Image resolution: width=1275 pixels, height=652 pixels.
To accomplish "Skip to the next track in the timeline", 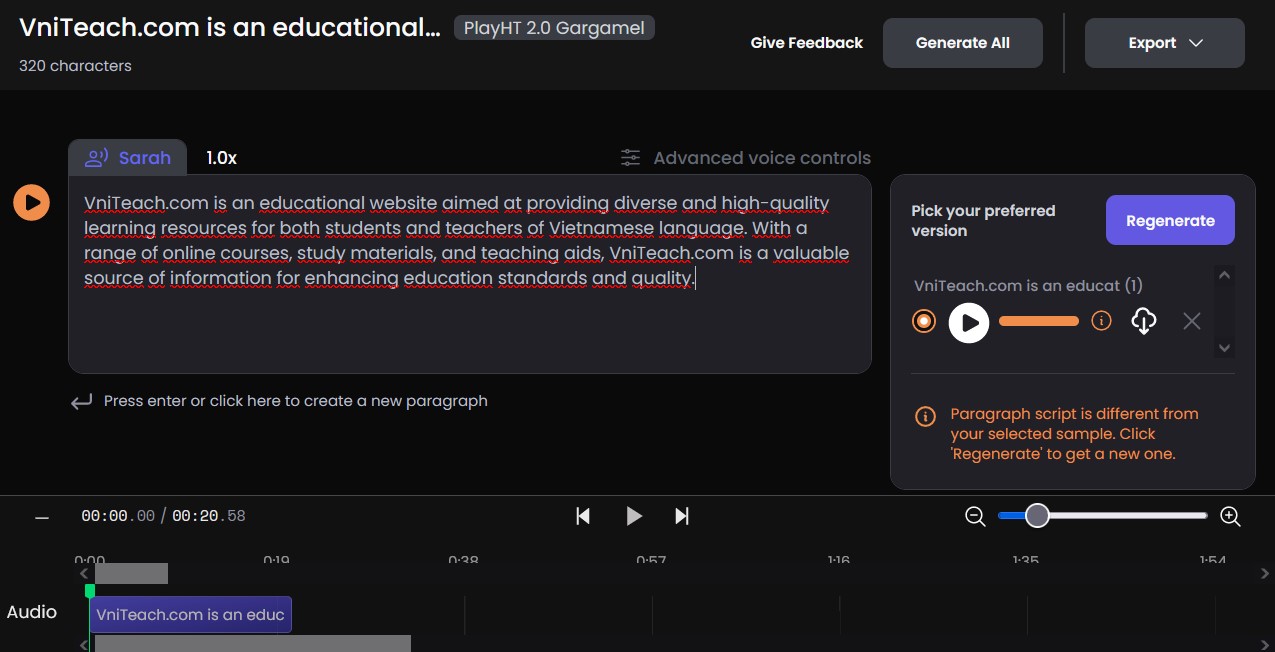I will pos(682,516).
